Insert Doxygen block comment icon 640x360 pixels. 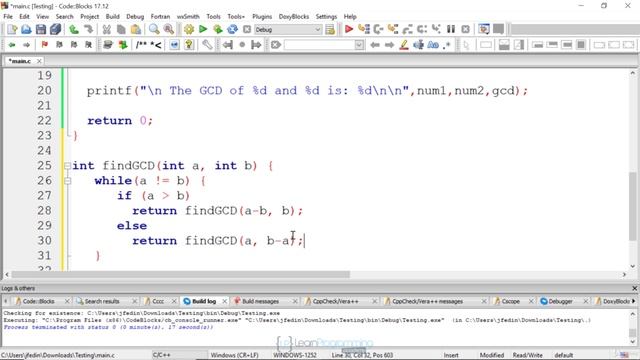pos(141,44)
